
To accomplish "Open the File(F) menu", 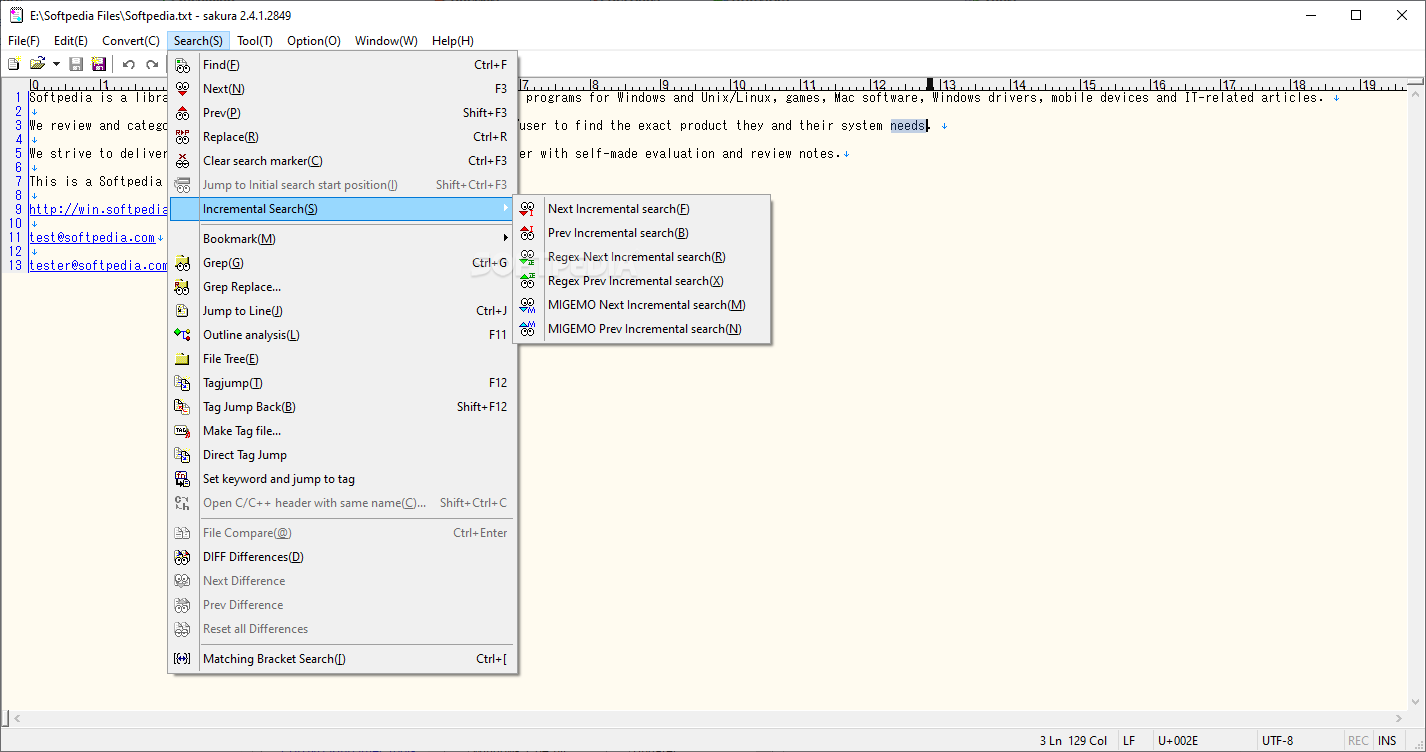I will [24, 41].
